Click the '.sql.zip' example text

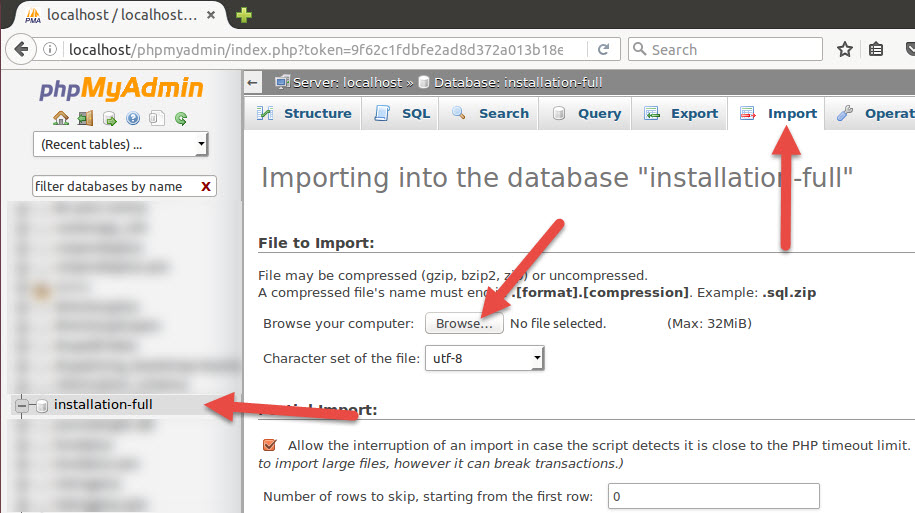point(789,292)
